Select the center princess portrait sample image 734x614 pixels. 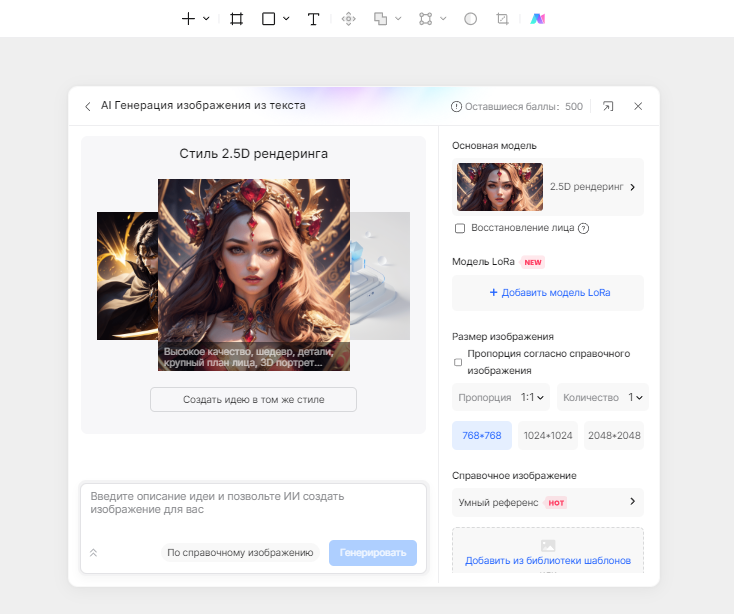point(254,275)
